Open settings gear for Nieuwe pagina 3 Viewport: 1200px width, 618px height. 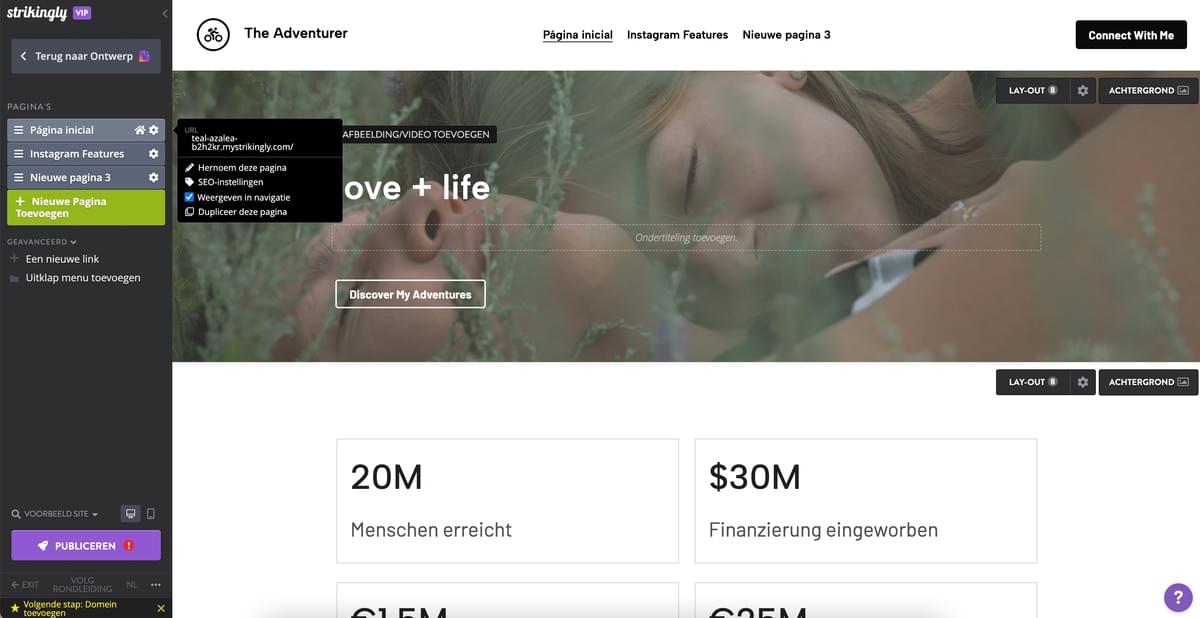click(x=153, y=177)
